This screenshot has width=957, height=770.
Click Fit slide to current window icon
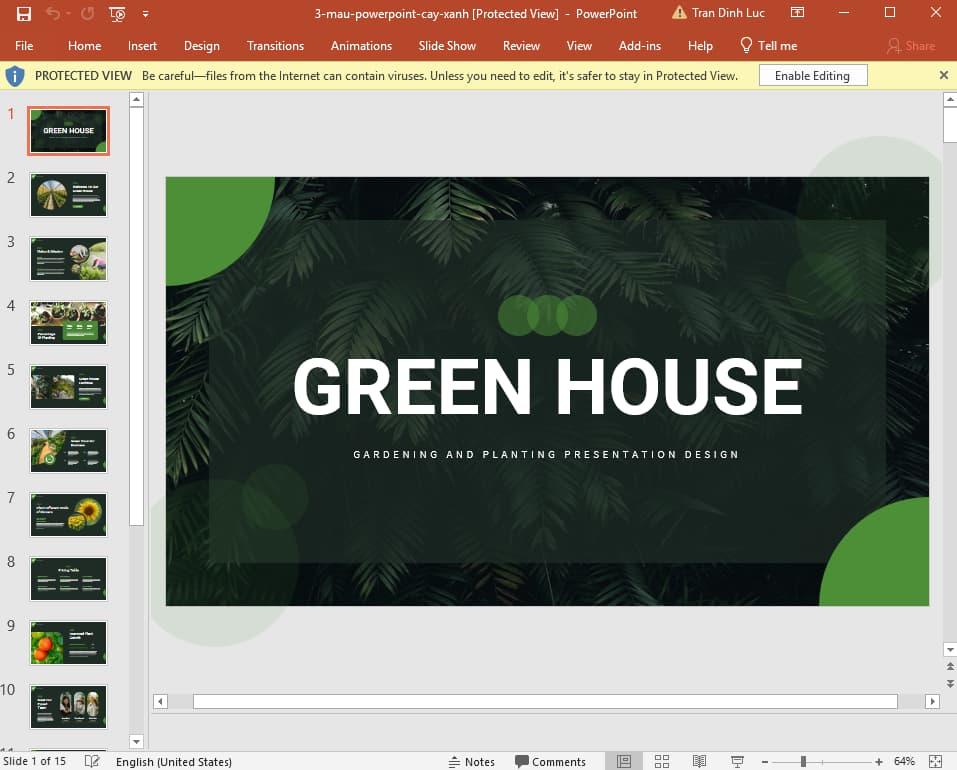(936, 761)
